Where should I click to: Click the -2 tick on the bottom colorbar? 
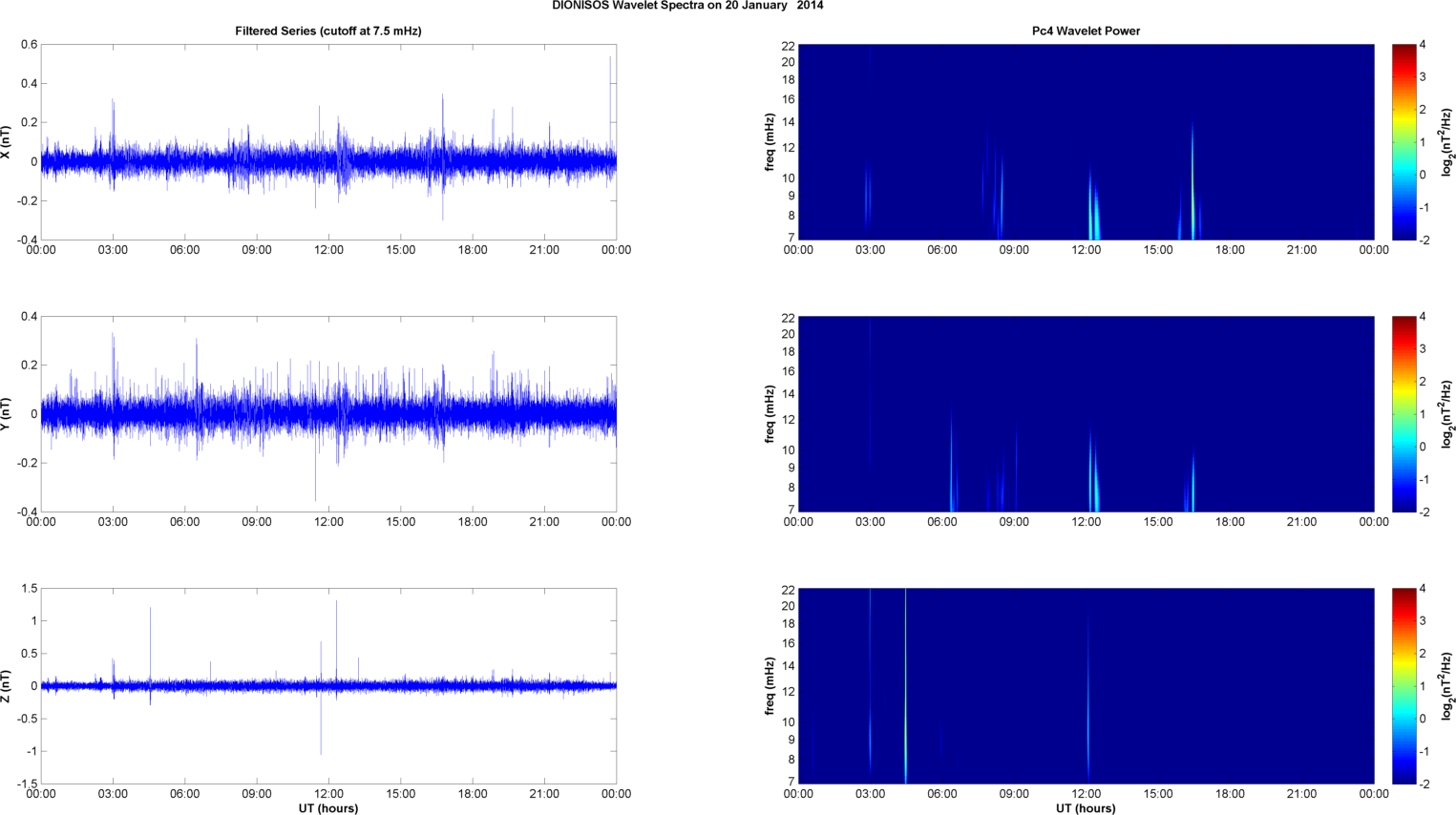pos(1423,784)
